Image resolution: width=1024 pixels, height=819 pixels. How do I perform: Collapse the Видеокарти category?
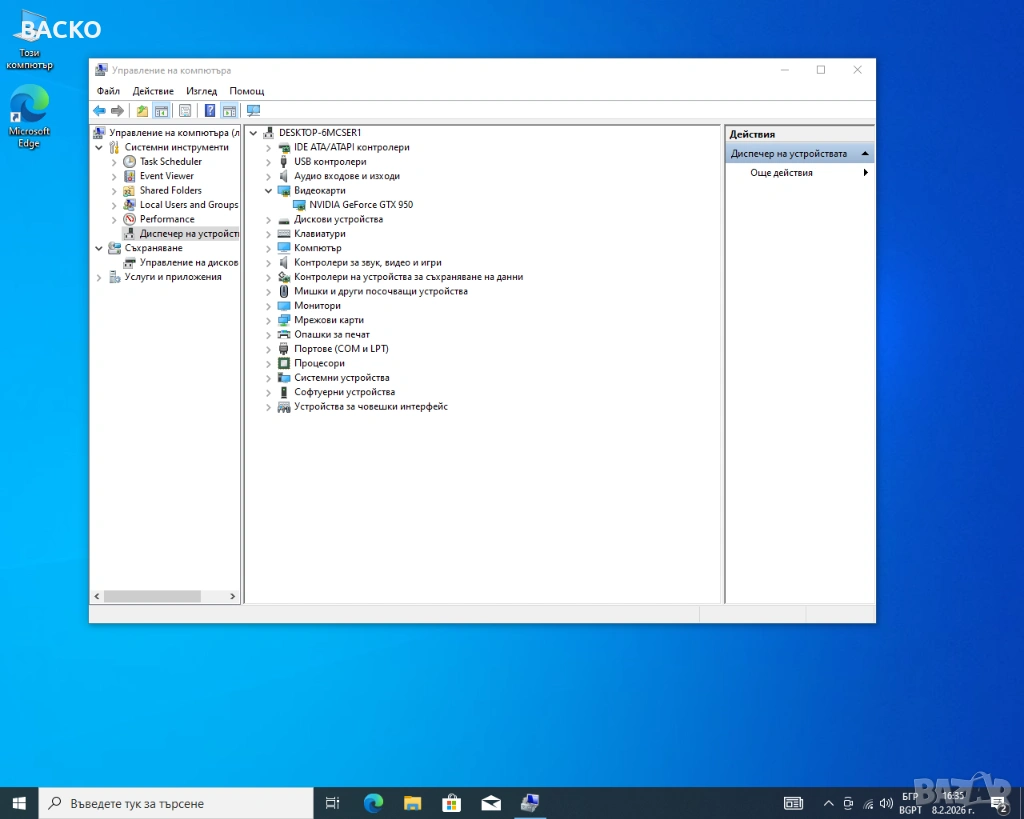coord(268,190)
